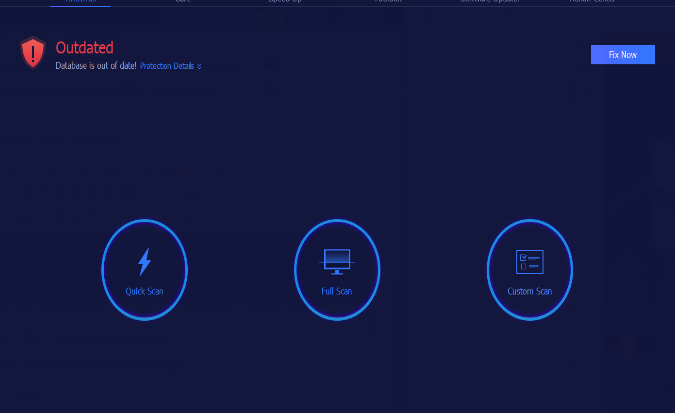
Task: Click the Custom Scan circle ring outline
Action: point(488,270)
